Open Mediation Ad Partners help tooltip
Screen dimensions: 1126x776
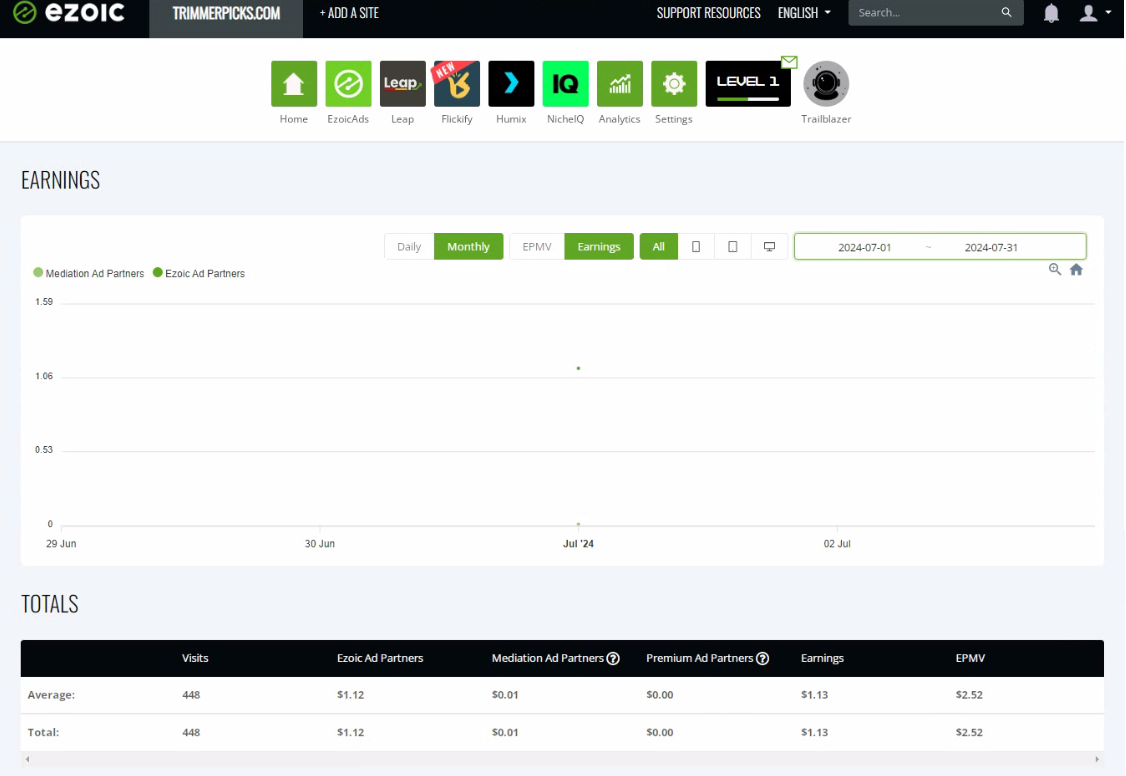pos(613,658)
